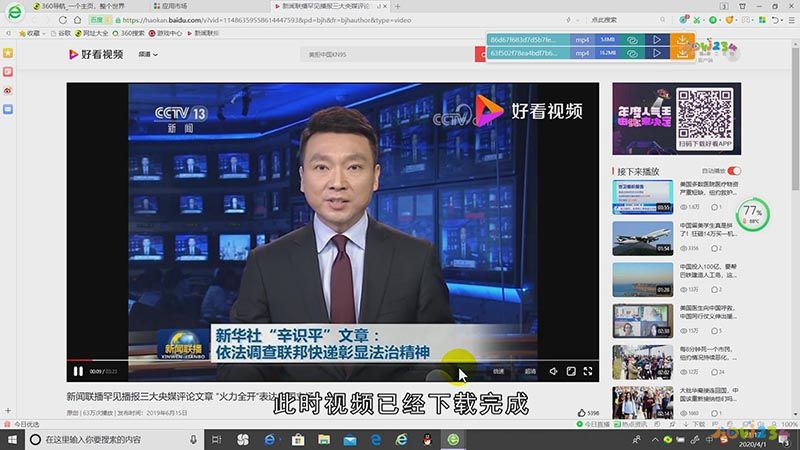Open 下载 downloads in status bar
Viewport: 800px width, 450px height.
pos(694,424)
